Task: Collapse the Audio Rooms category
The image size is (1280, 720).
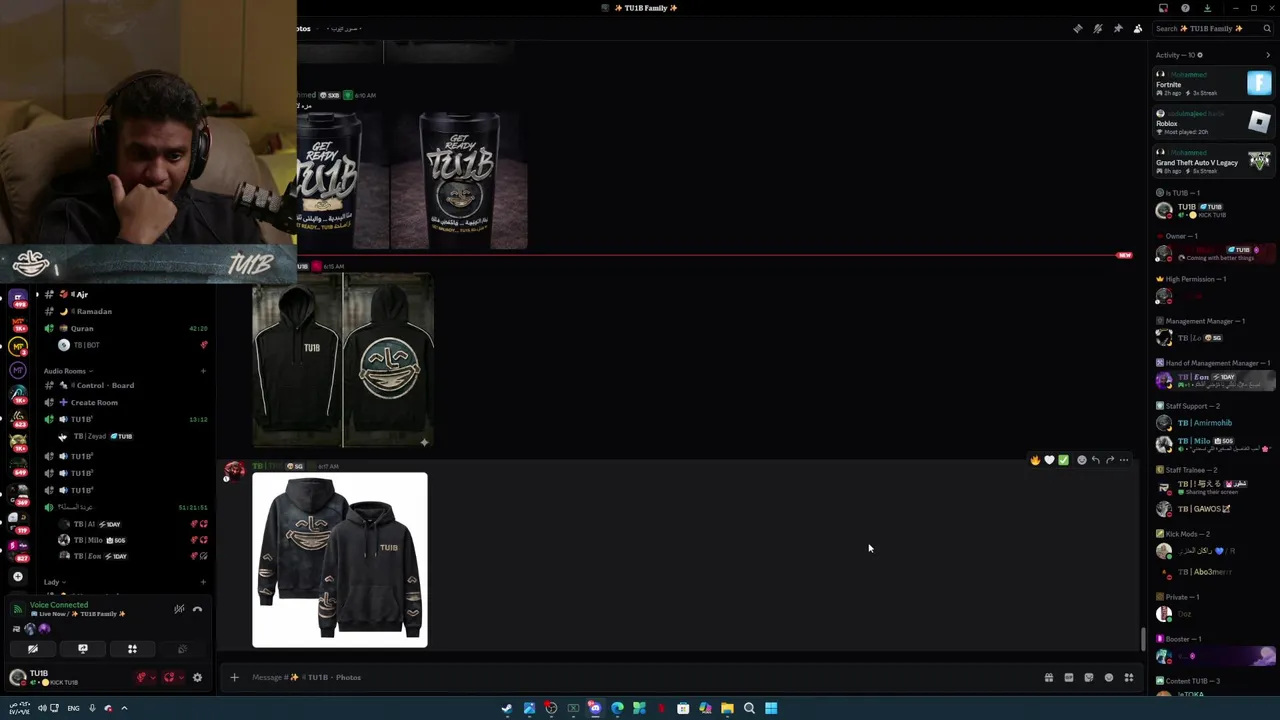Action: tap(68, 371)
